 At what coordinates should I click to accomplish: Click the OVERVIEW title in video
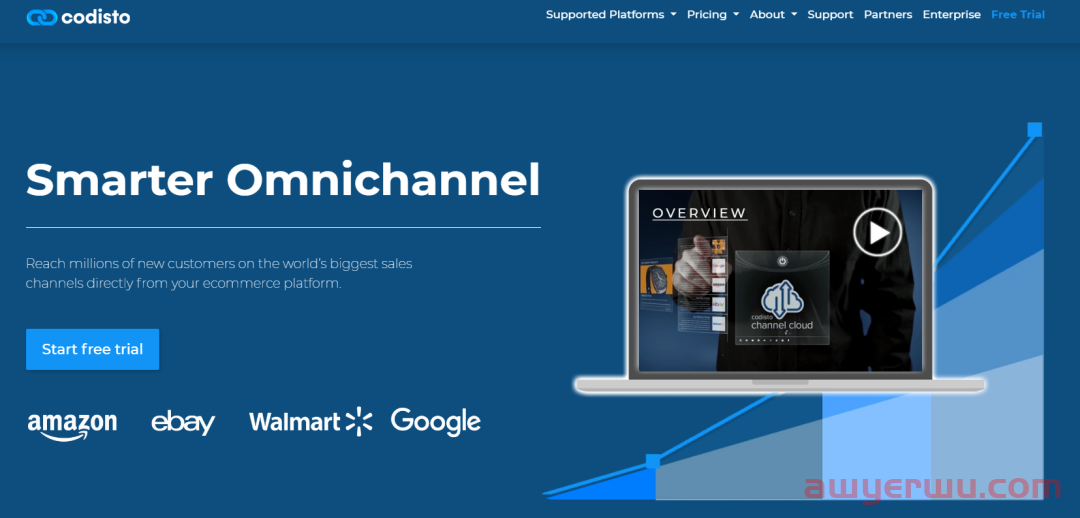tap(699, 214)
